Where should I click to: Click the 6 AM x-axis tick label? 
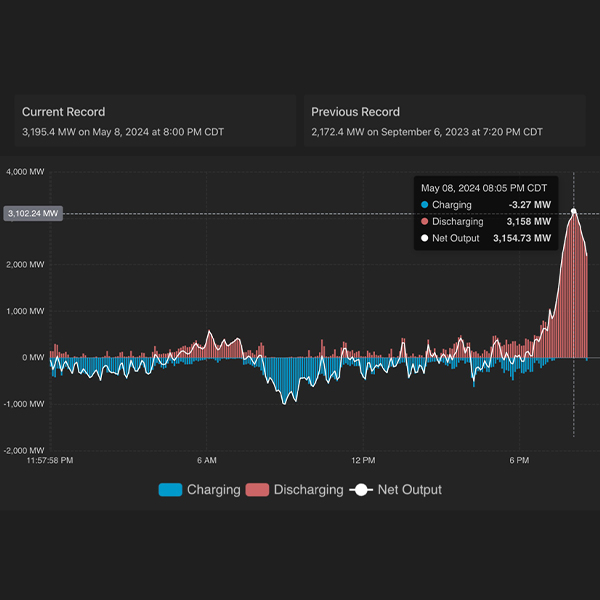207,460
